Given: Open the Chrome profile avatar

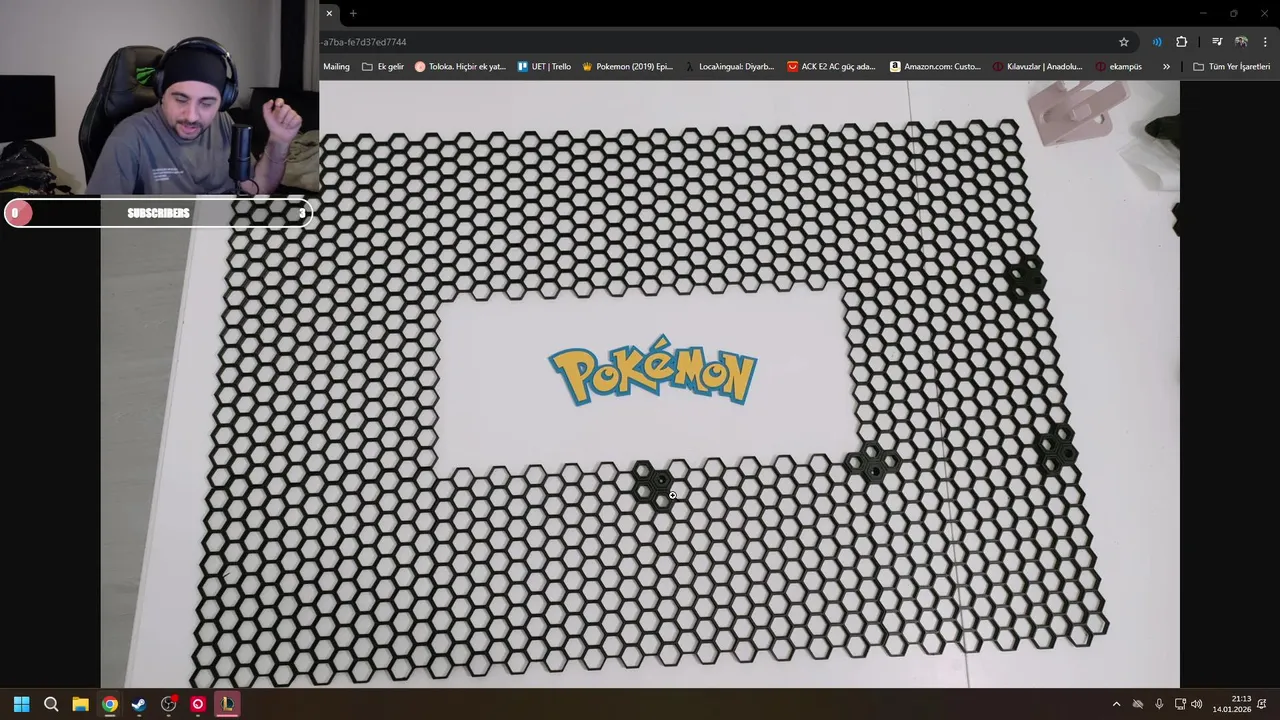Looking at the screenshot, I should pos(1241,42).
